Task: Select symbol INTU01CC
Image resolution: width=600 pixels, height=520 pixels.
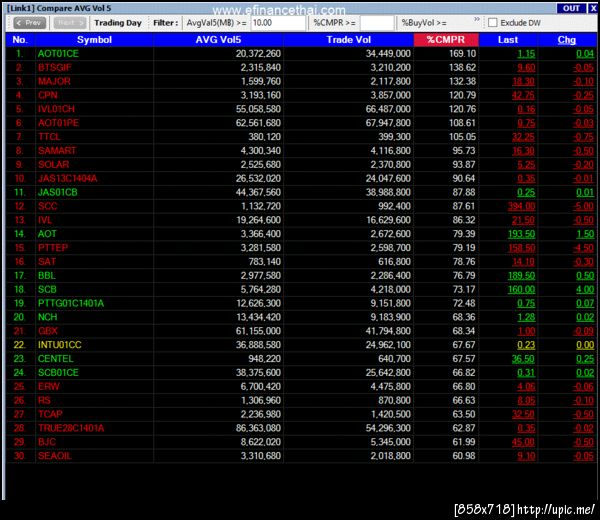Action: pyautogui.click(x=59, y=345)
